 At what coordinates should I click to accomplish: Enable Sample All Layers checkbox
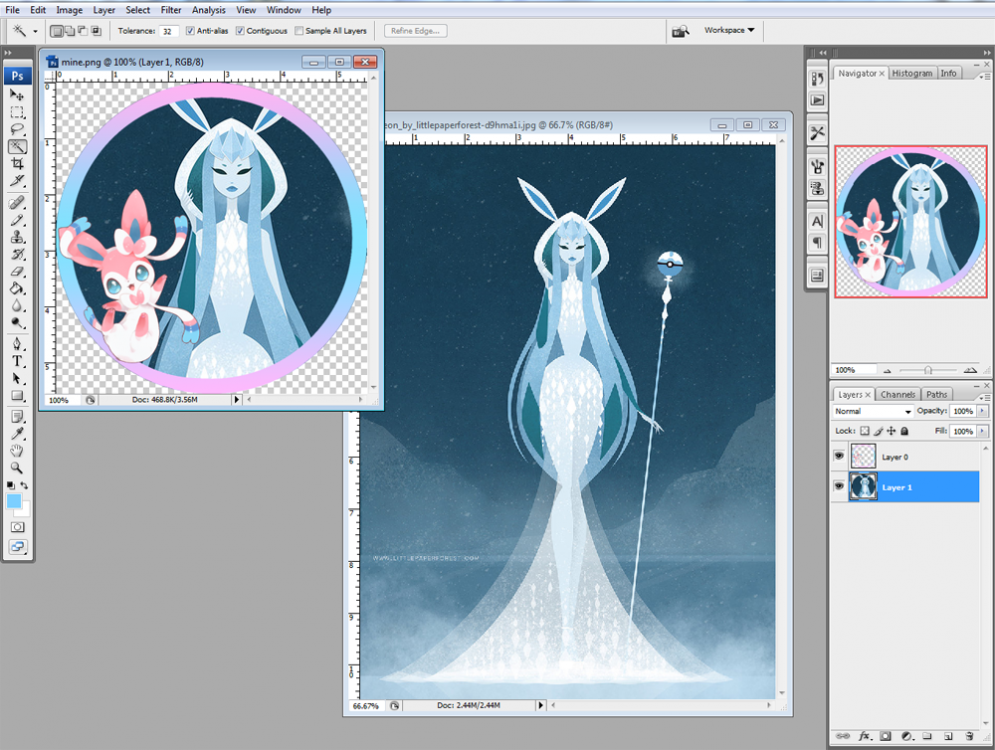(x=299, y=31)
